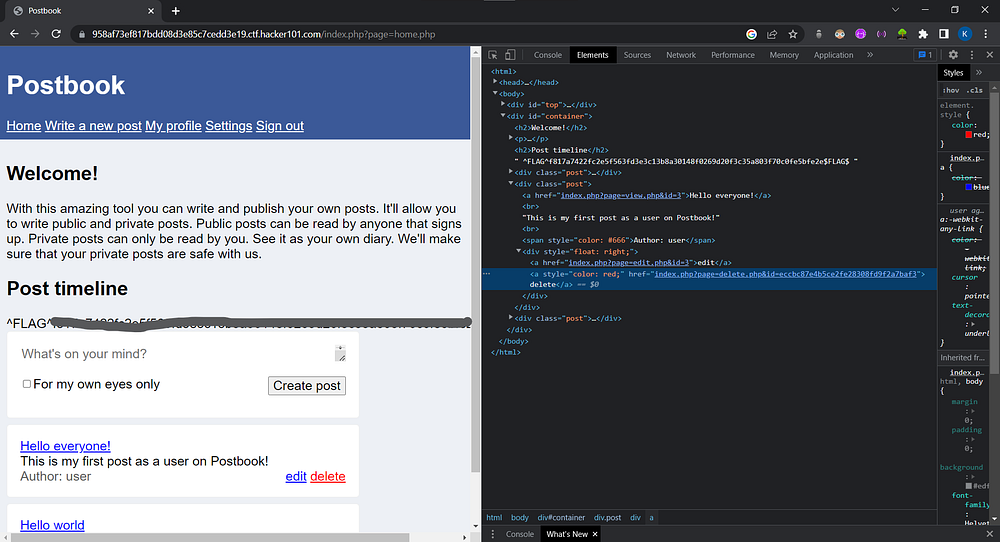This screenshot has width=1000, height=542.
Task: Toggle the .cls class editor
Action: click(974, 89)
